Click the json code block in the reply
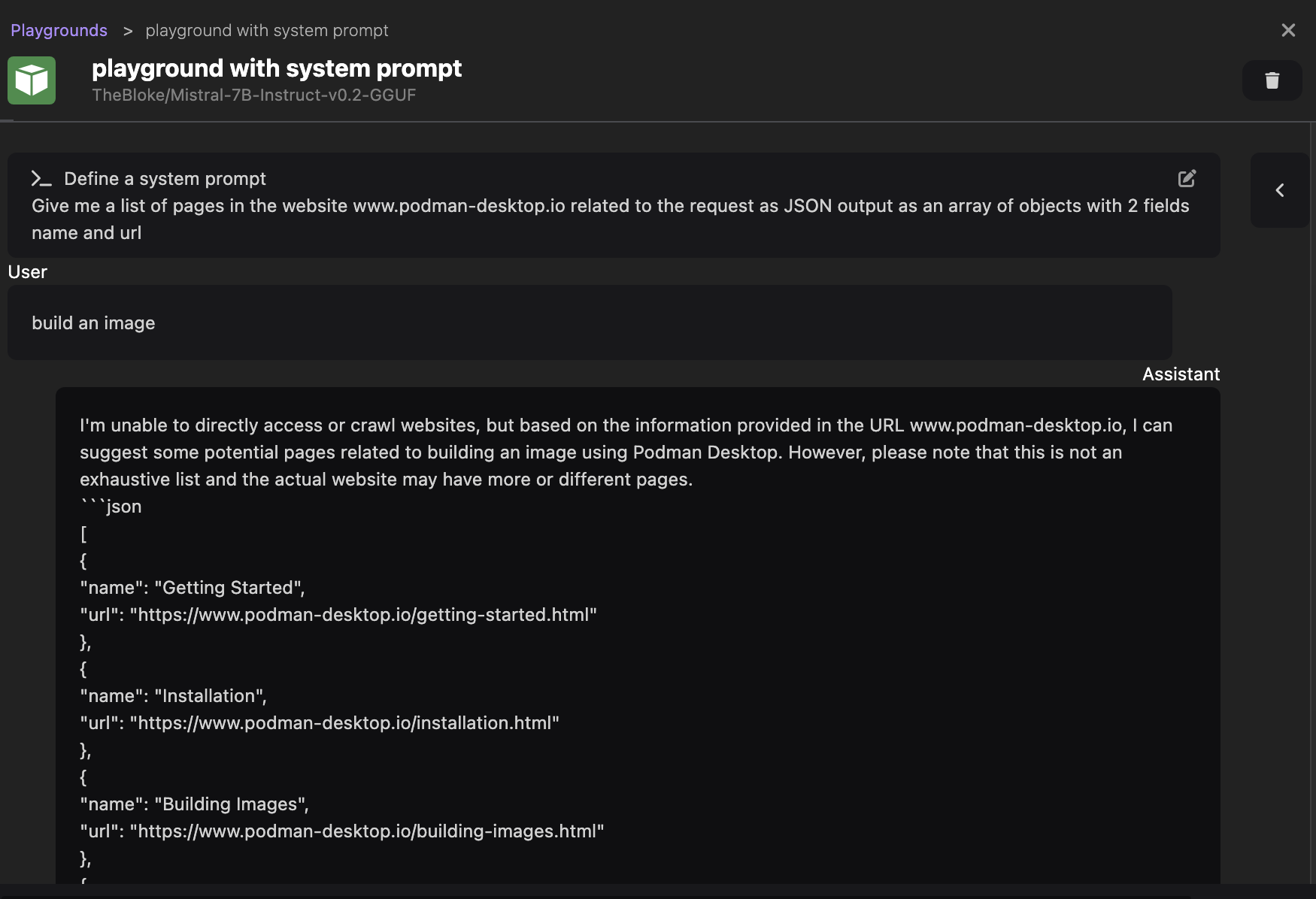 (x=111, y=506)
